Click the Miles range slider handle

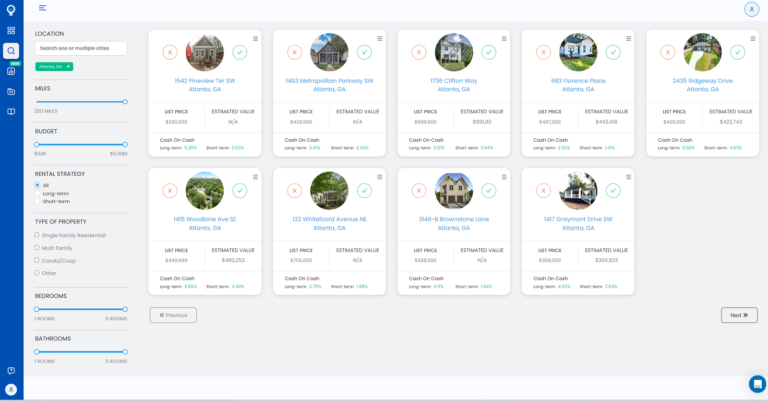click(x=125, y=101)
